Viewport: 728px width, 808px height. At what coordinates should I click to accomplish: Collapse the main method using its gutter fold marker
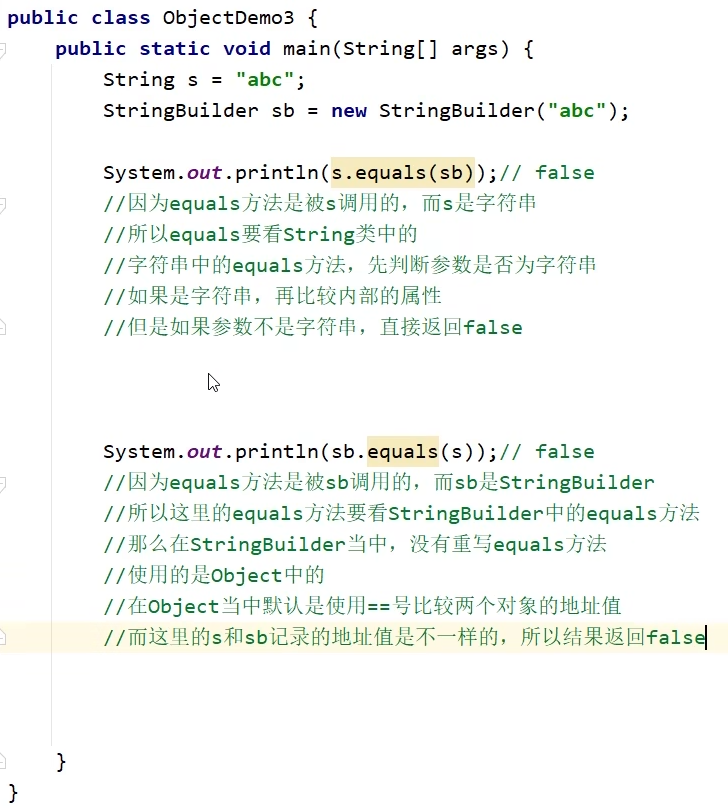tap(3, 50)
